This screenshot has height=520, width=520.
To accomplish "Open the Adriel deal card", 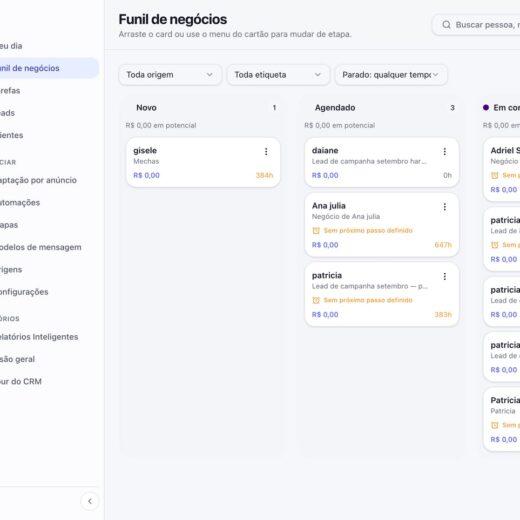I will 502,170.
